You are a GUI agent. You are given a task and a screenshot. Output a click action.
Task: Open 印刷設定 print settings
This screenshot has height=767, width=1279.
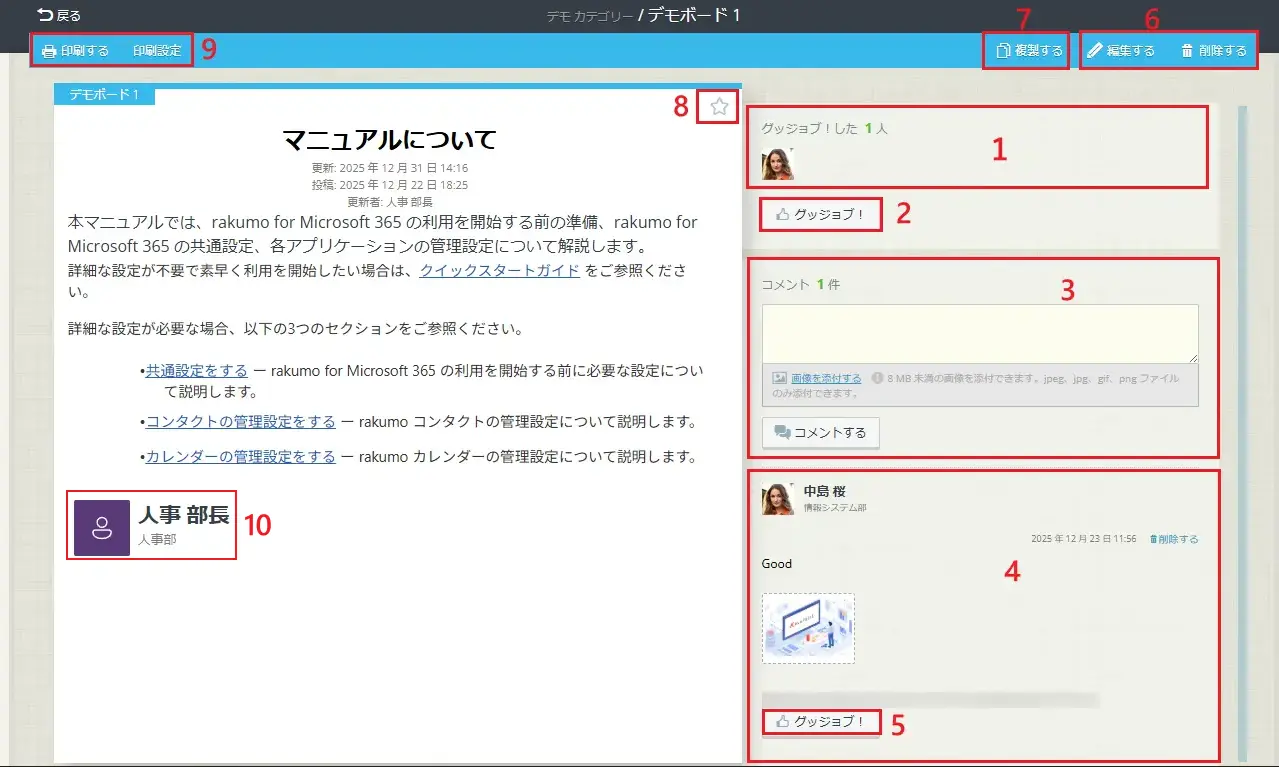[157, 50]
